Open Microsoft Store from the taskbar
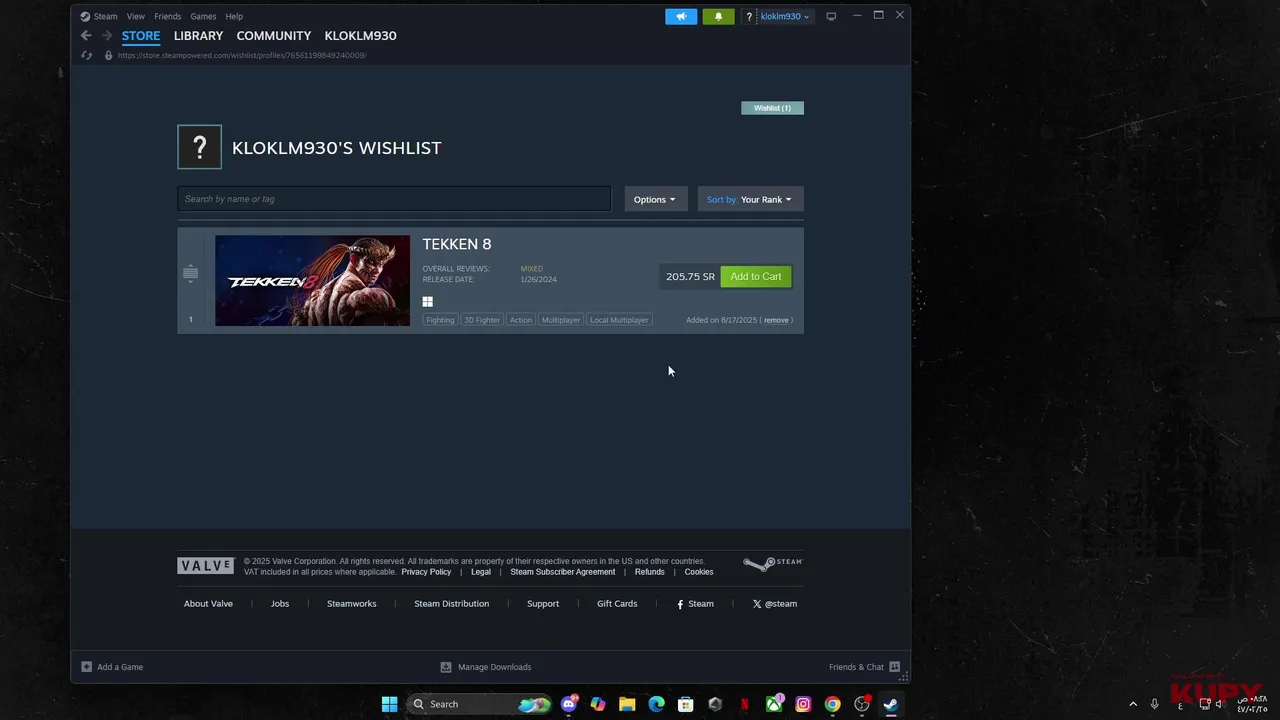Screen dimensions: 1280x720 coord(686,704)
